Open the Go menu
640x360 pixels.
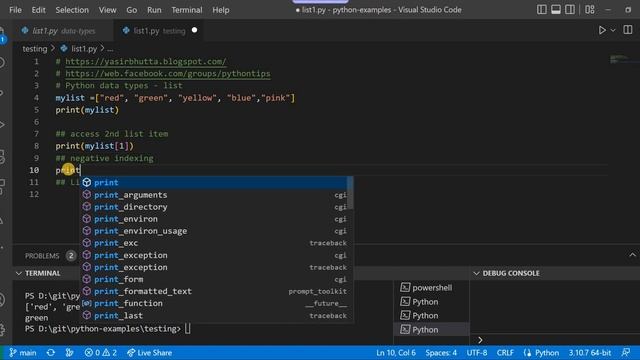131,10
